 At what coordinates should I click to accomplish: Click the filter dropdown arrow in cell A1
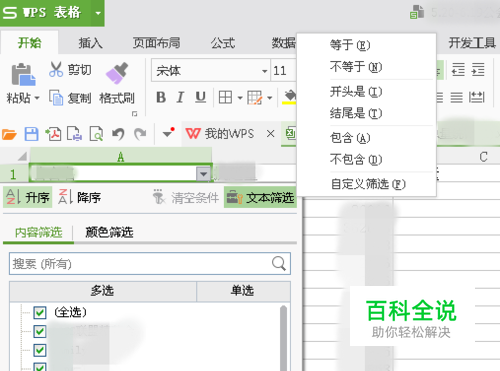(203, 174)
